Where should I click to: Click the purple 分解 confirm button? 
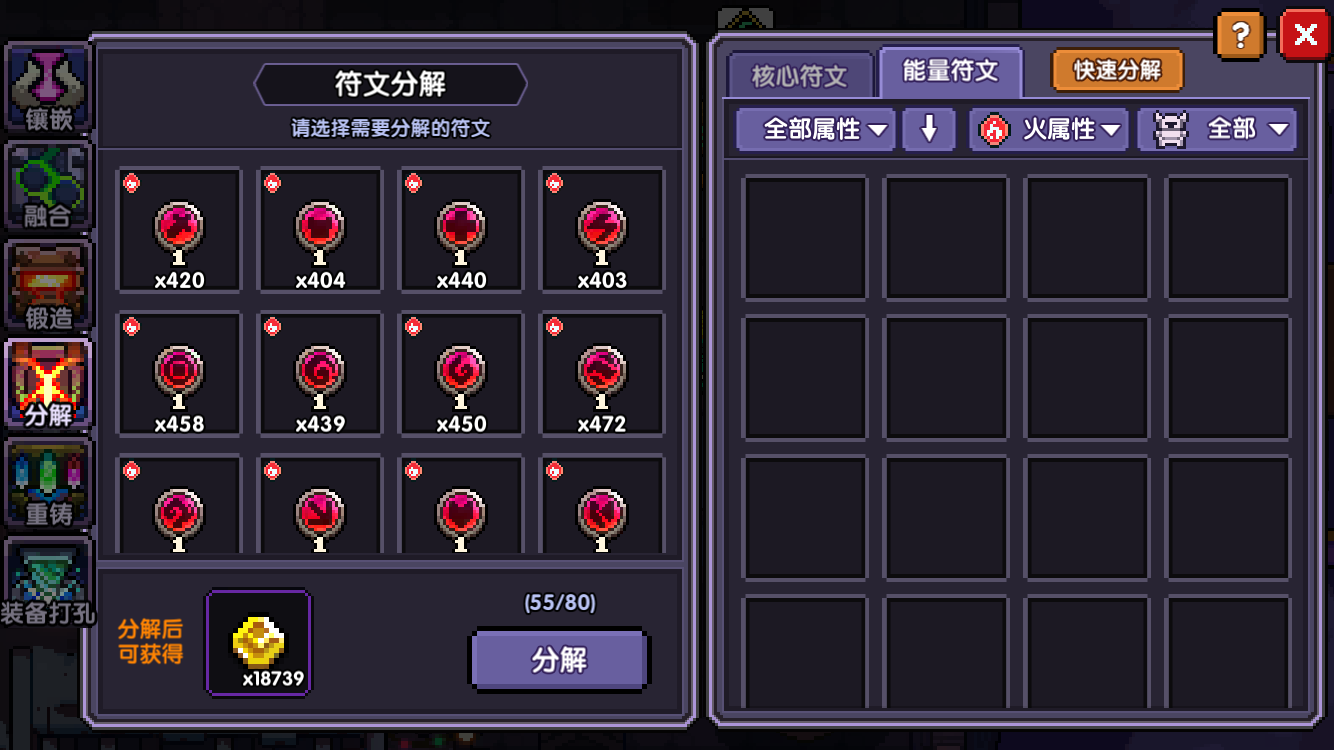(559, 660)
